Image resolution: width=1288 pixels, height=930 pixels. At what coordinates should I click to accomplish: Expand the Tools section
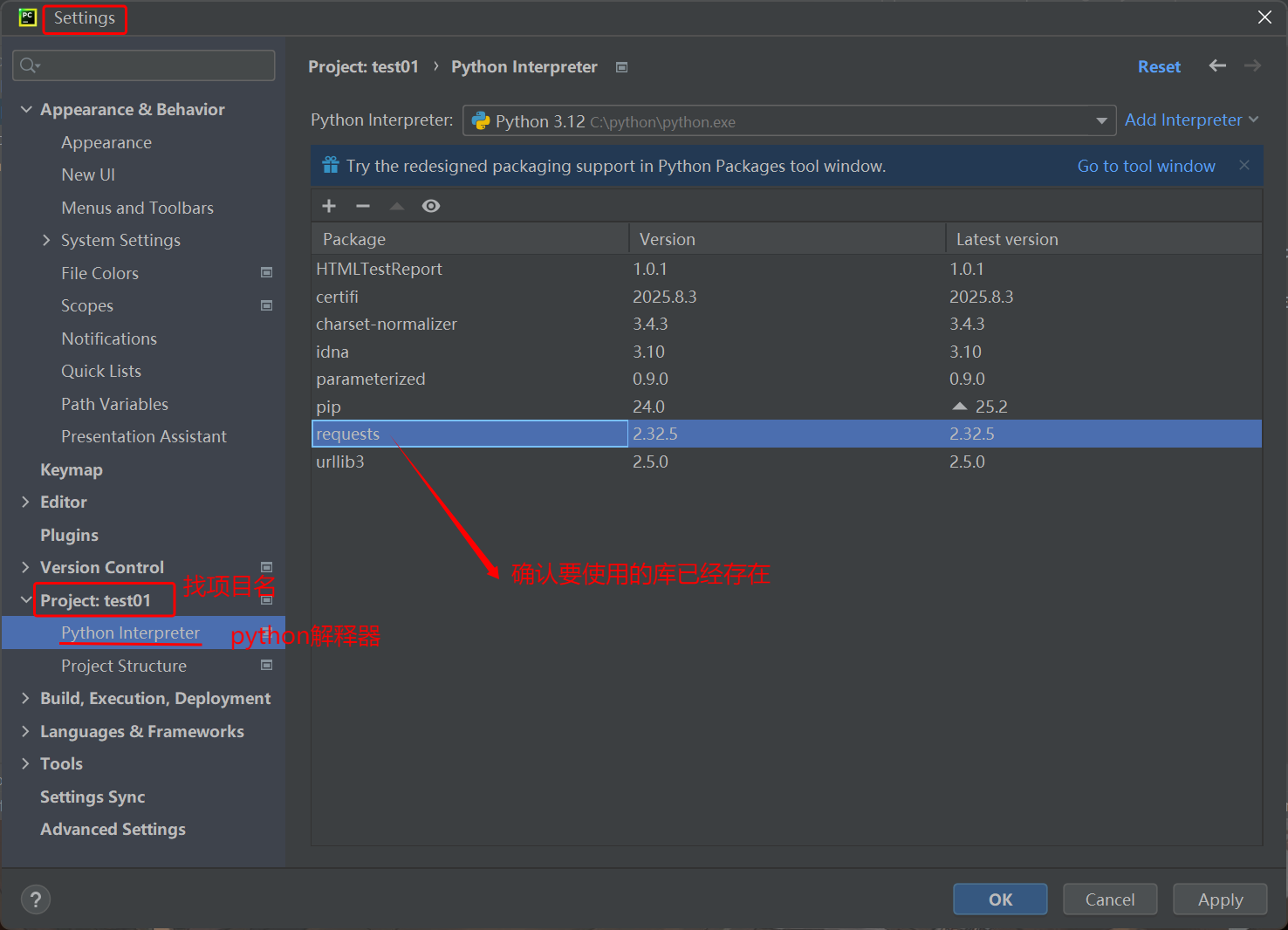point(25,763)
